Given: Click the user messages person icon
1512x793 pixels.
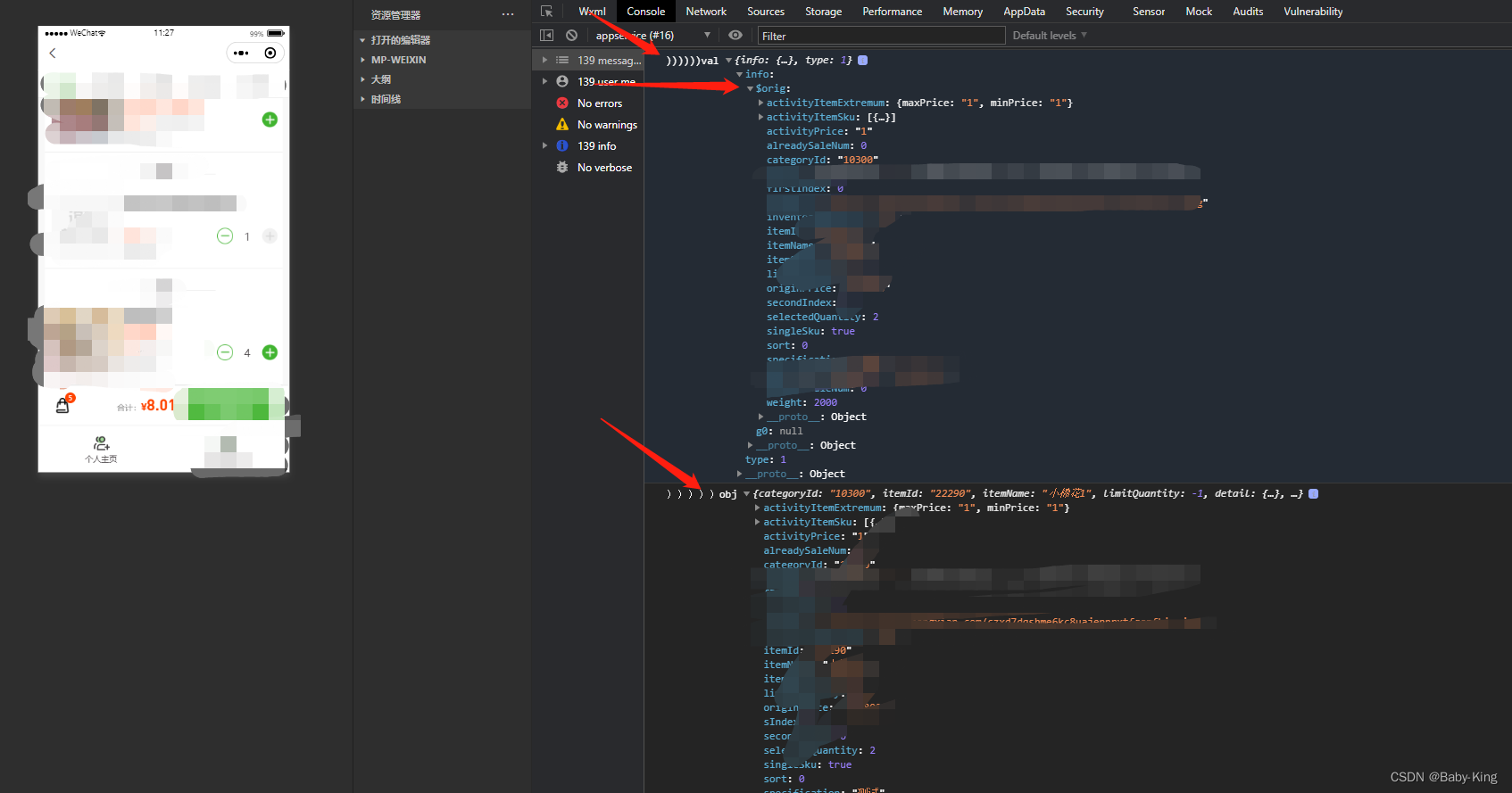Looking at the screenshot, I should 562,82.
